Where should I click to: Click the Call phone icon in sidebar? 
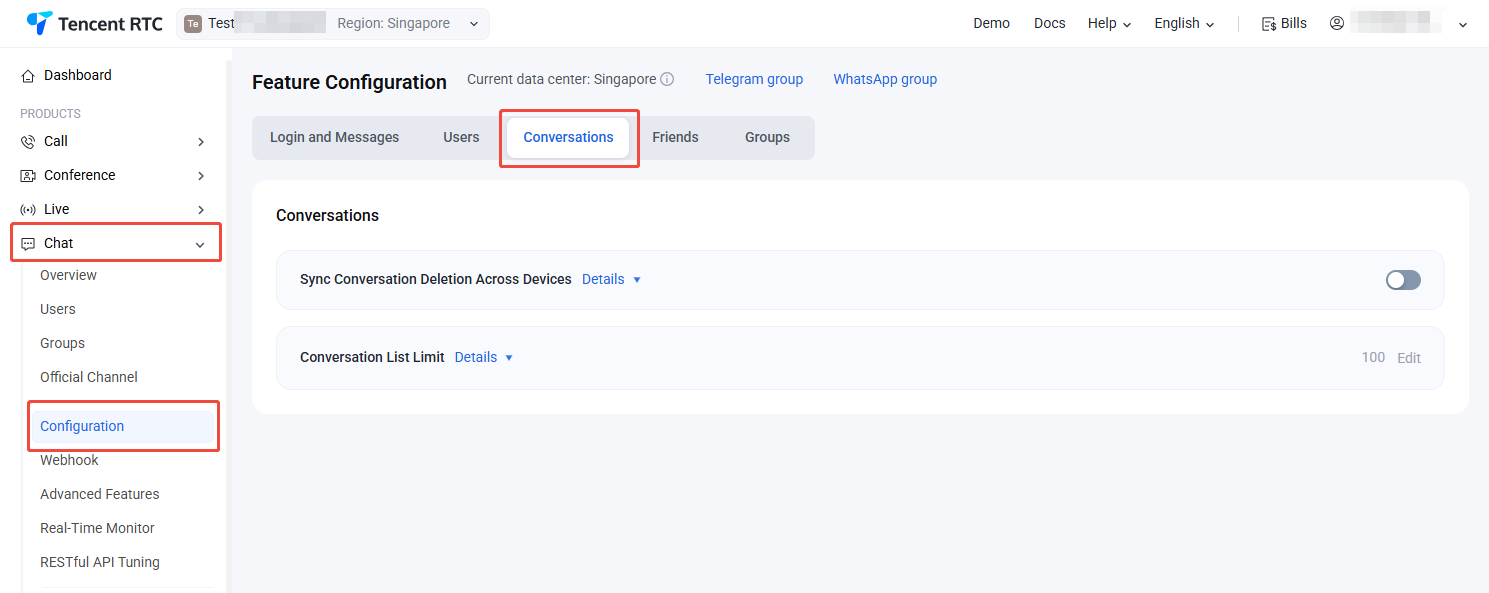[x=28, y=142]
